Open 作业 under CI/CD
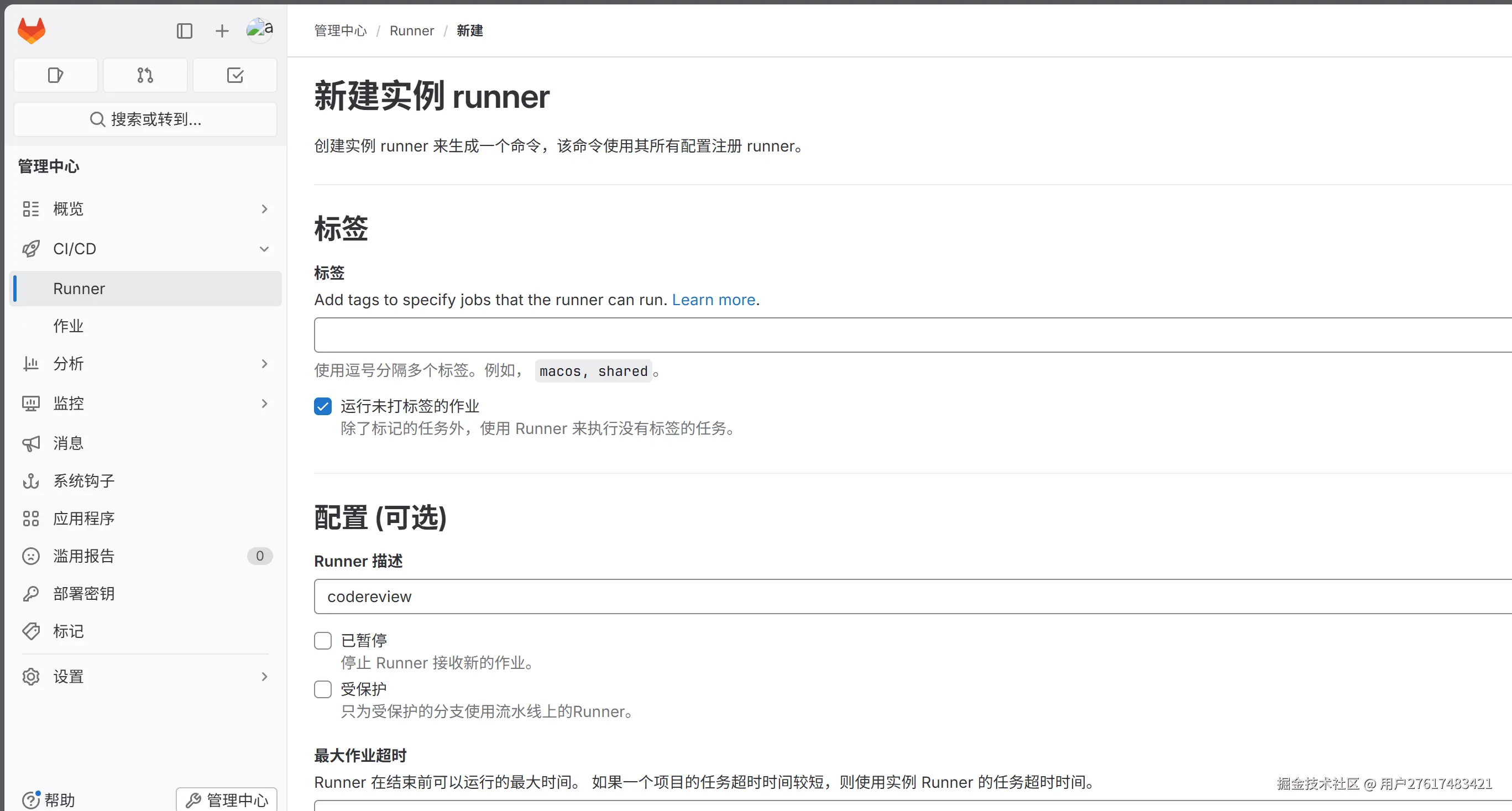The width and height of the screenshot is (1512, 811). (x=69, y=326)
